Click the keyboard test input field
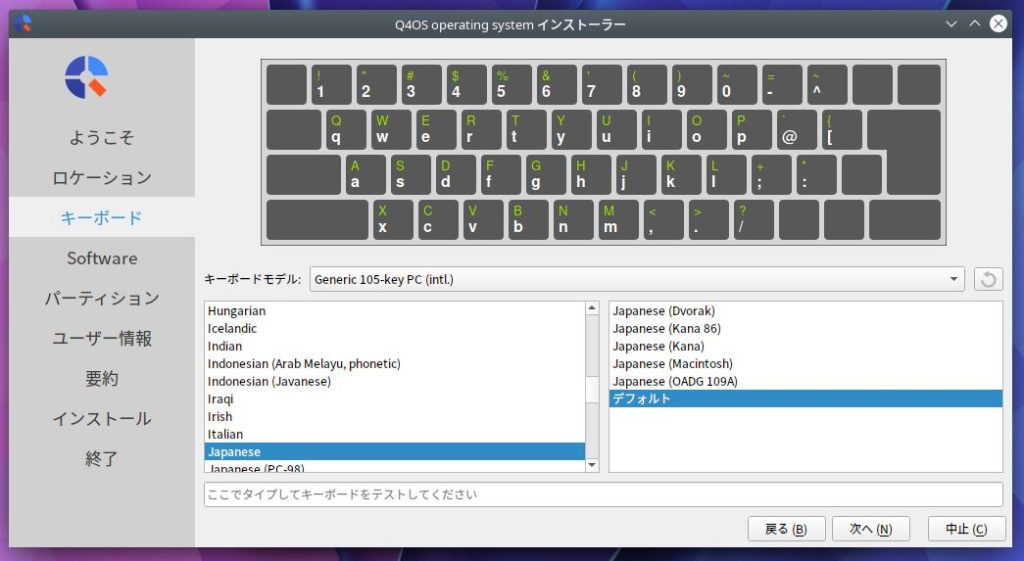 point(603,494)
